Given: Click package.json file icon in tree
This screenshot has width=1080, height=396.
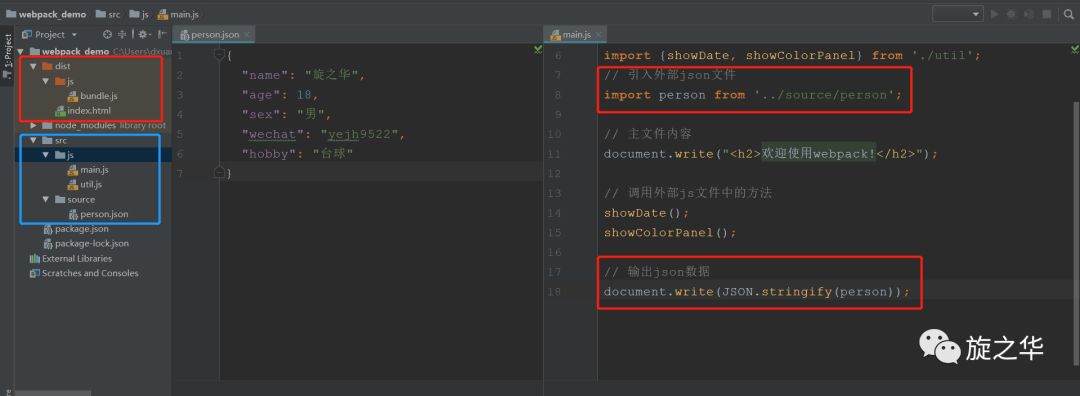Looking at the screenshot, I should click(48, 229).
